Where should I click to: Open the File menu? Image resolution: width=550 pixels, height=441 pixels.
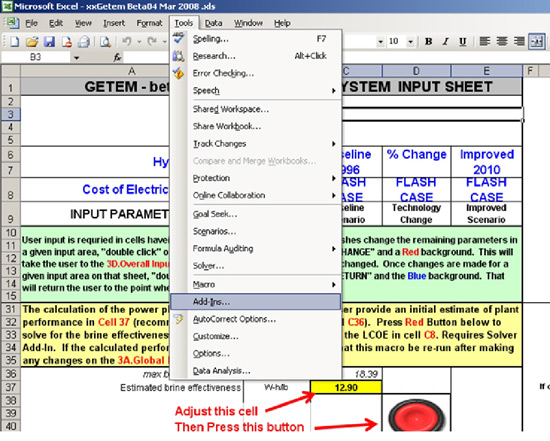click(x=32, y=23)
